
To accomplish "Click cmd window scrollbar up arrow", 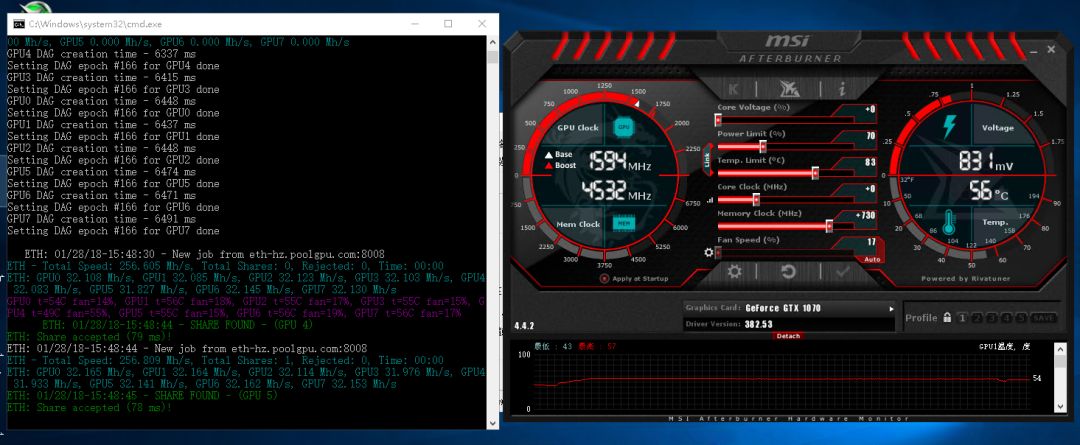I will (492, 42).
